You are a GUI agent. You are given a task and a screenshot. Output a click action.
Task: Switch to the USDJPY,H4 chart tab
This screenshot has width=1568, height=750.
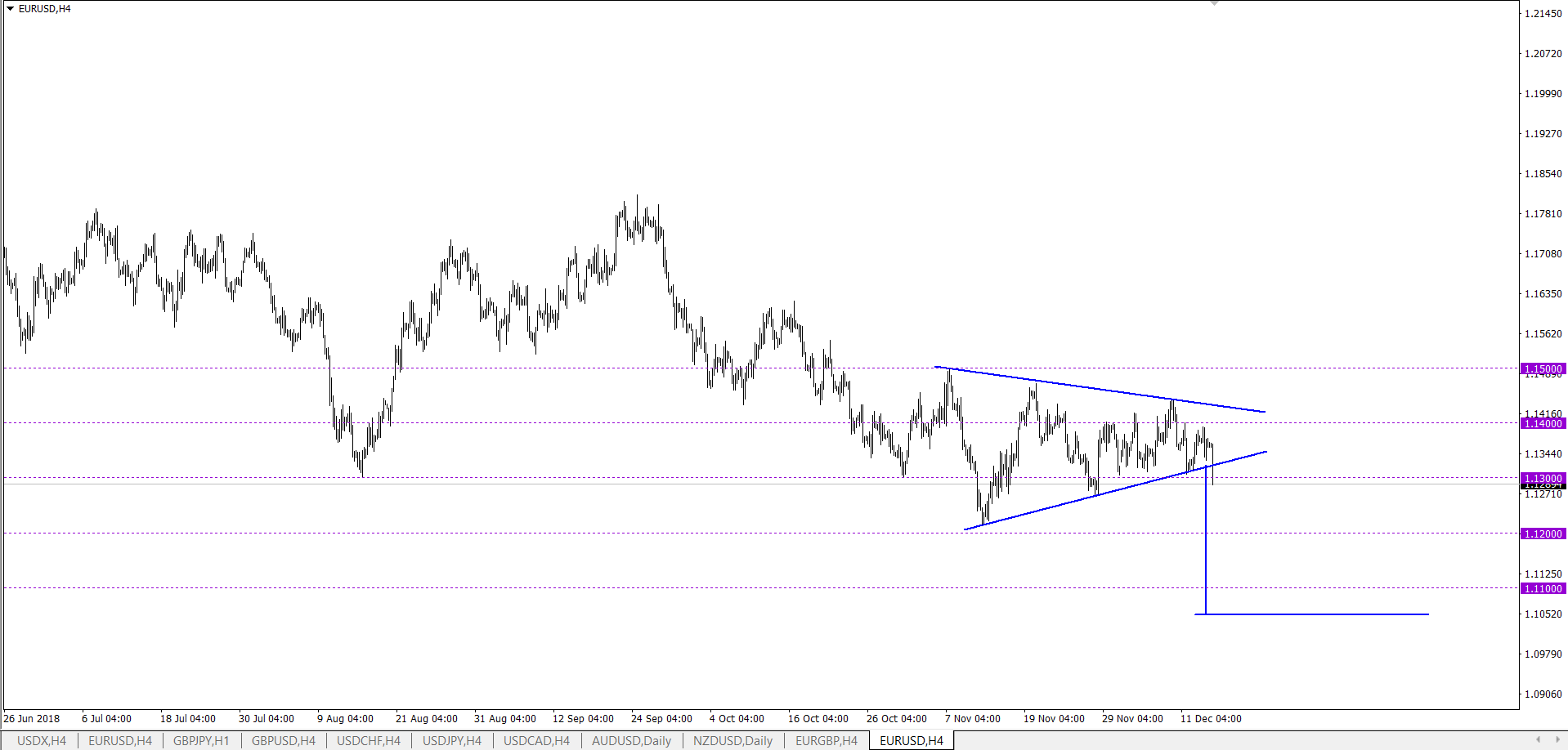(x=452, y=741)
